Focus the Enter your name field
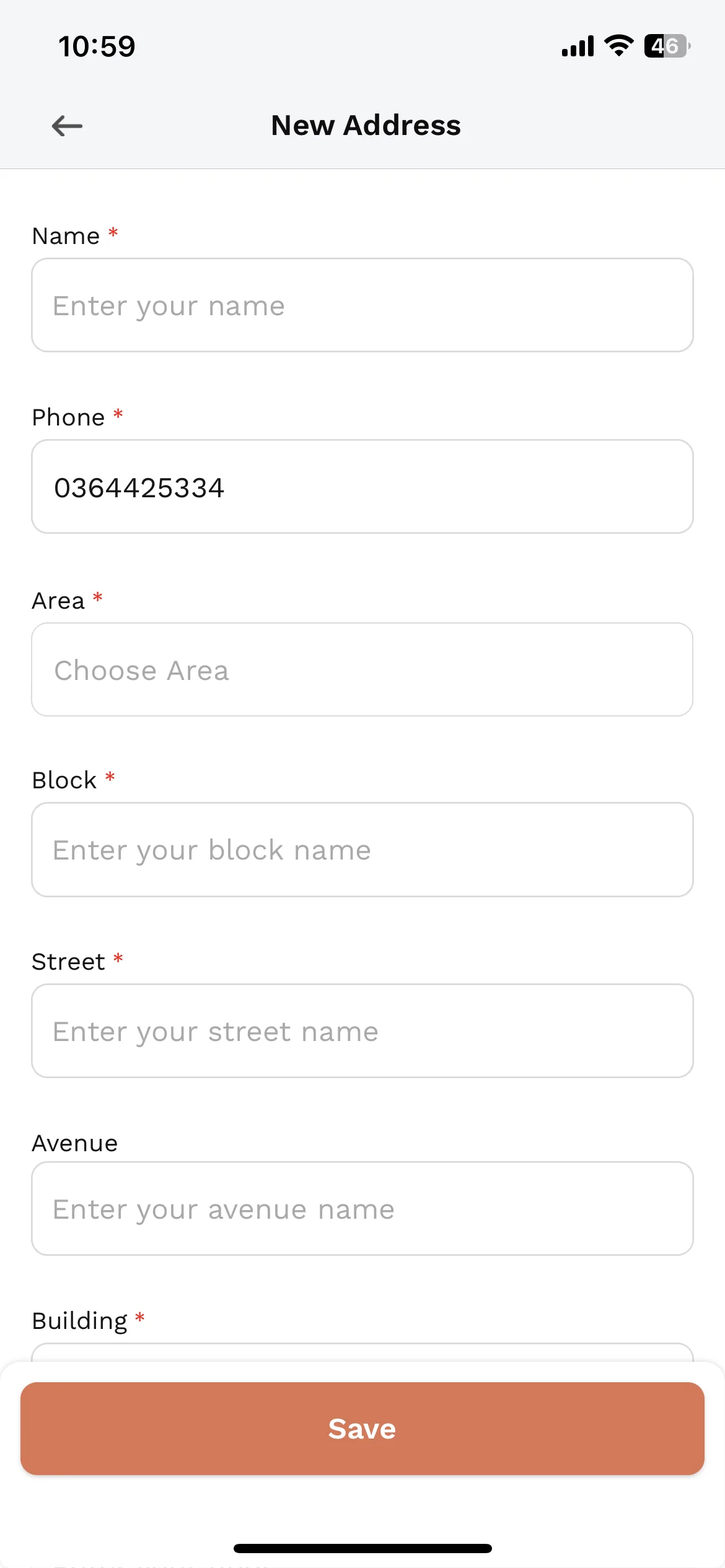 (362, 305)
